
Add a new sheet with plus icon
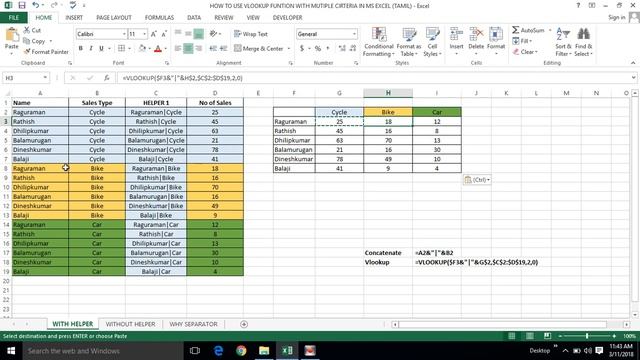coord(244,324)
